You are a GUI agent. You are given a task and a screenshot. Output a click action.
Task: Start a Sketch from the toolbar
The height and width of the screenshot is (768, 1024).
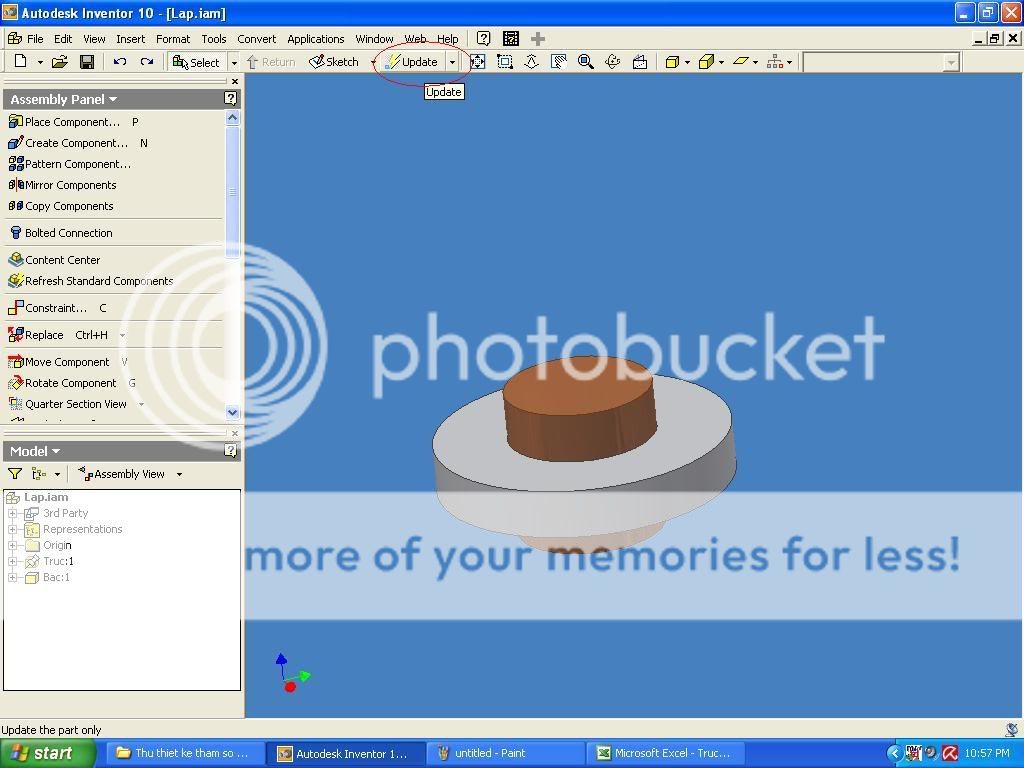point(334,62)
